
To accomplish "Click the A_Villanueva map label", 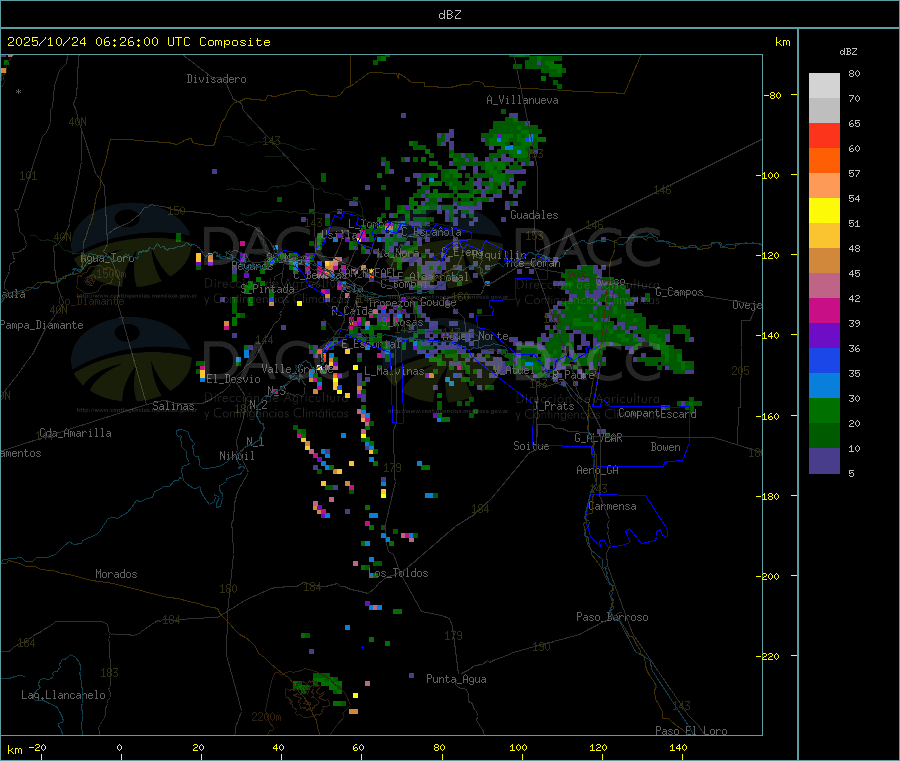I will [522, 100].
